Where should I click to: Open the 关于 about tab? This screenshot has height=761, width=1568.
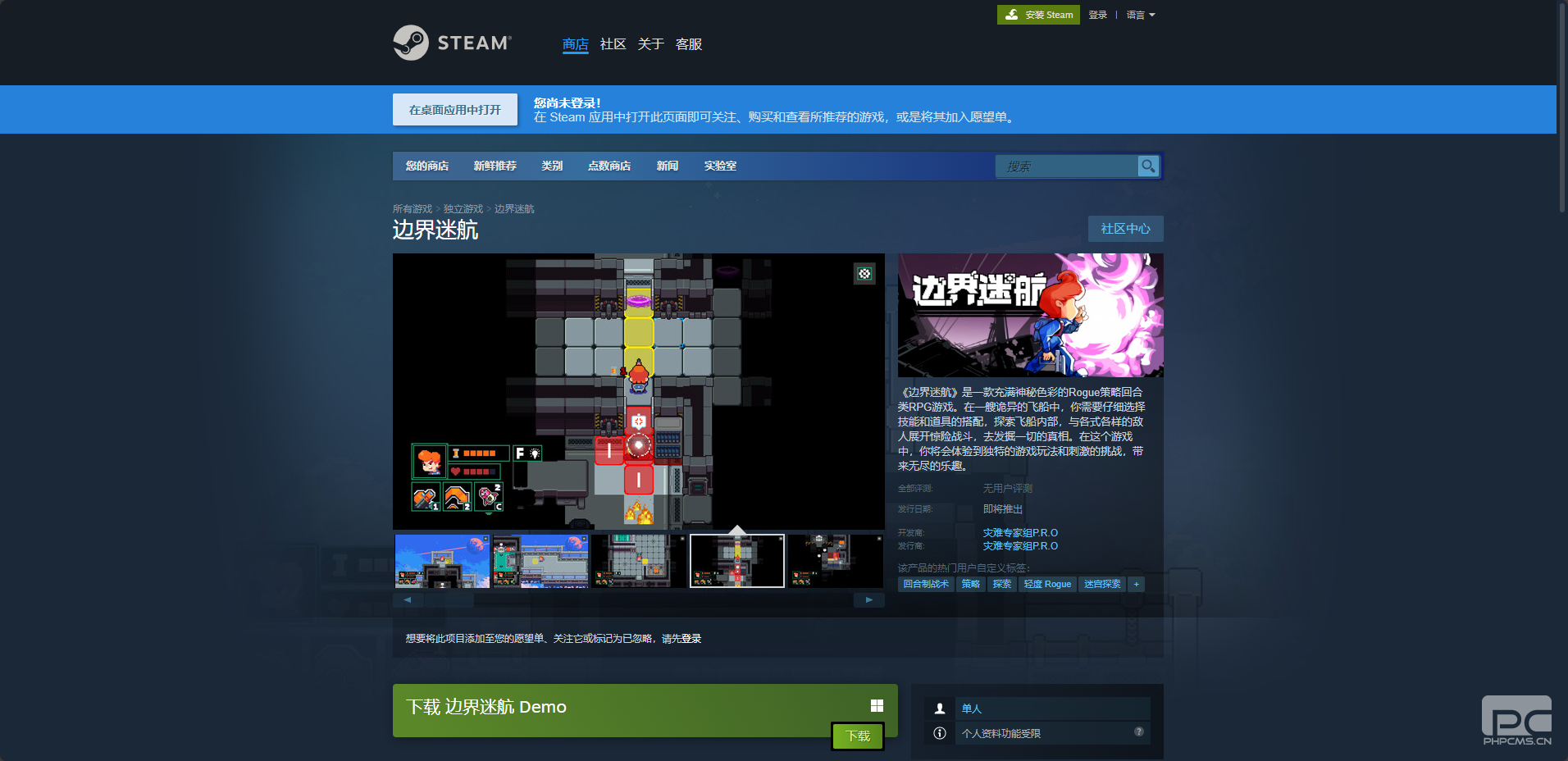tap(651, 44)
